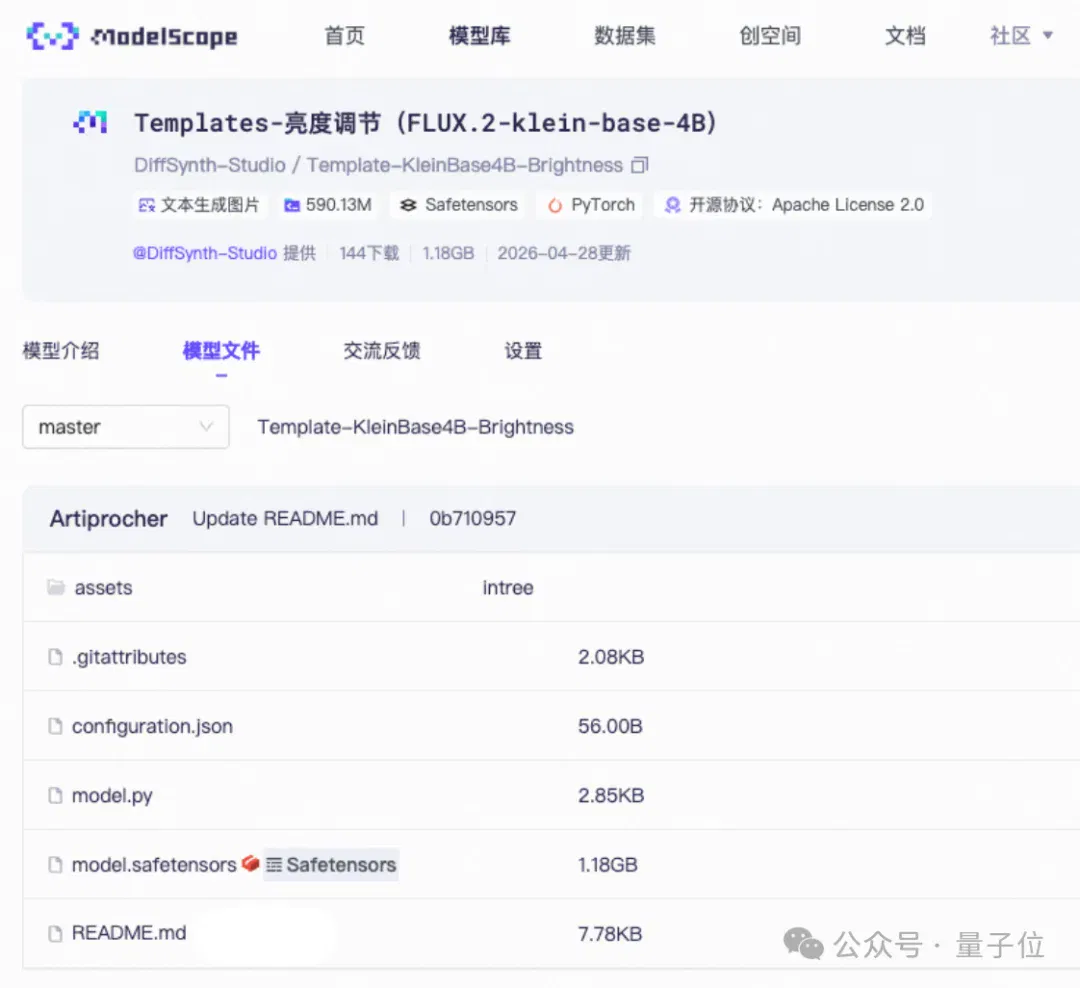Click the 2.85KB size value
Viewport: 1080px width, 988px height.
point(611,796)
